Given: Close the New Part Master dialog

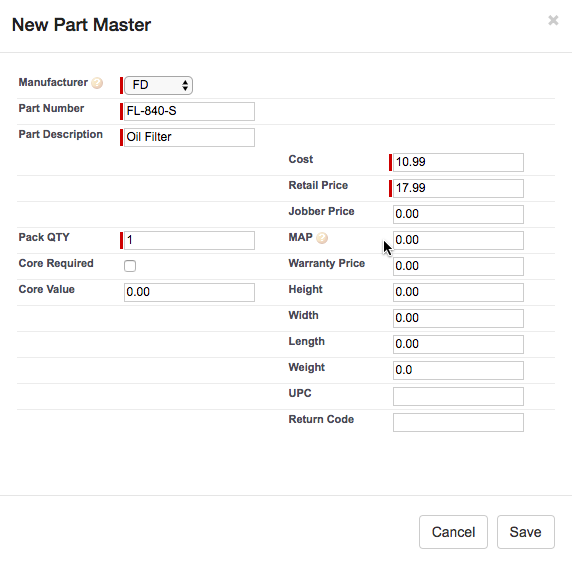Looking at the screenshot, I should click(553, 20).
